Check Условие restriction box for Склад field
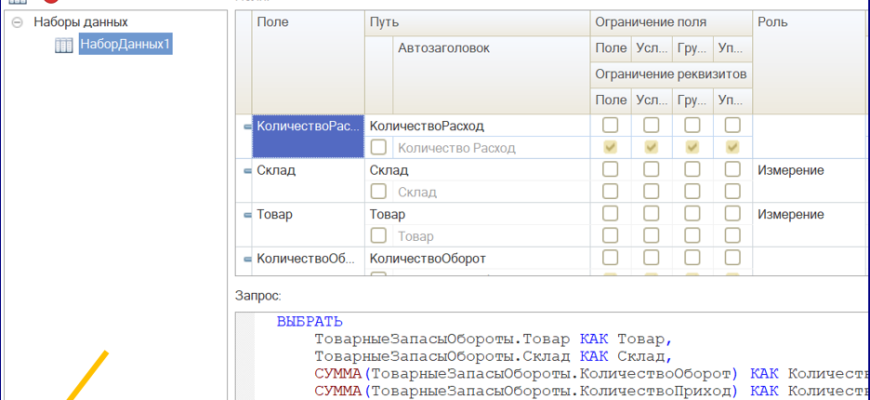This screenshot has height=400, width=870. click(651, 170)
